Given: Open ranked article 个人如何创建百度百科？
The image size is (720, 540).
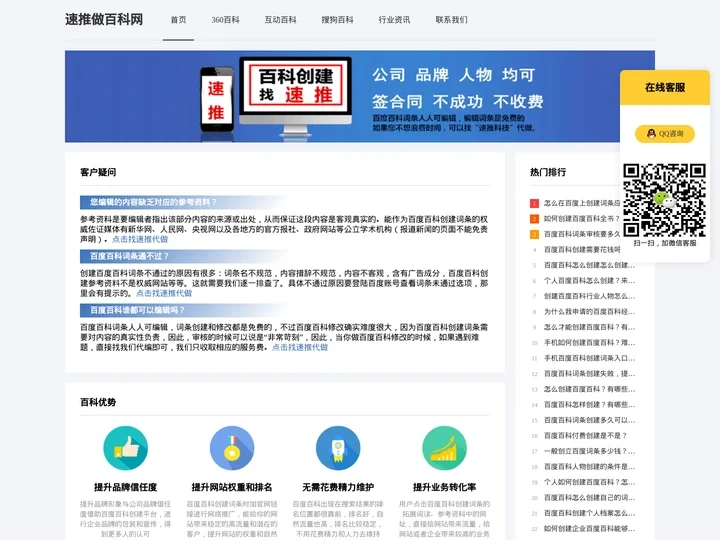Looking at the screenshot, I should point(590,483).
